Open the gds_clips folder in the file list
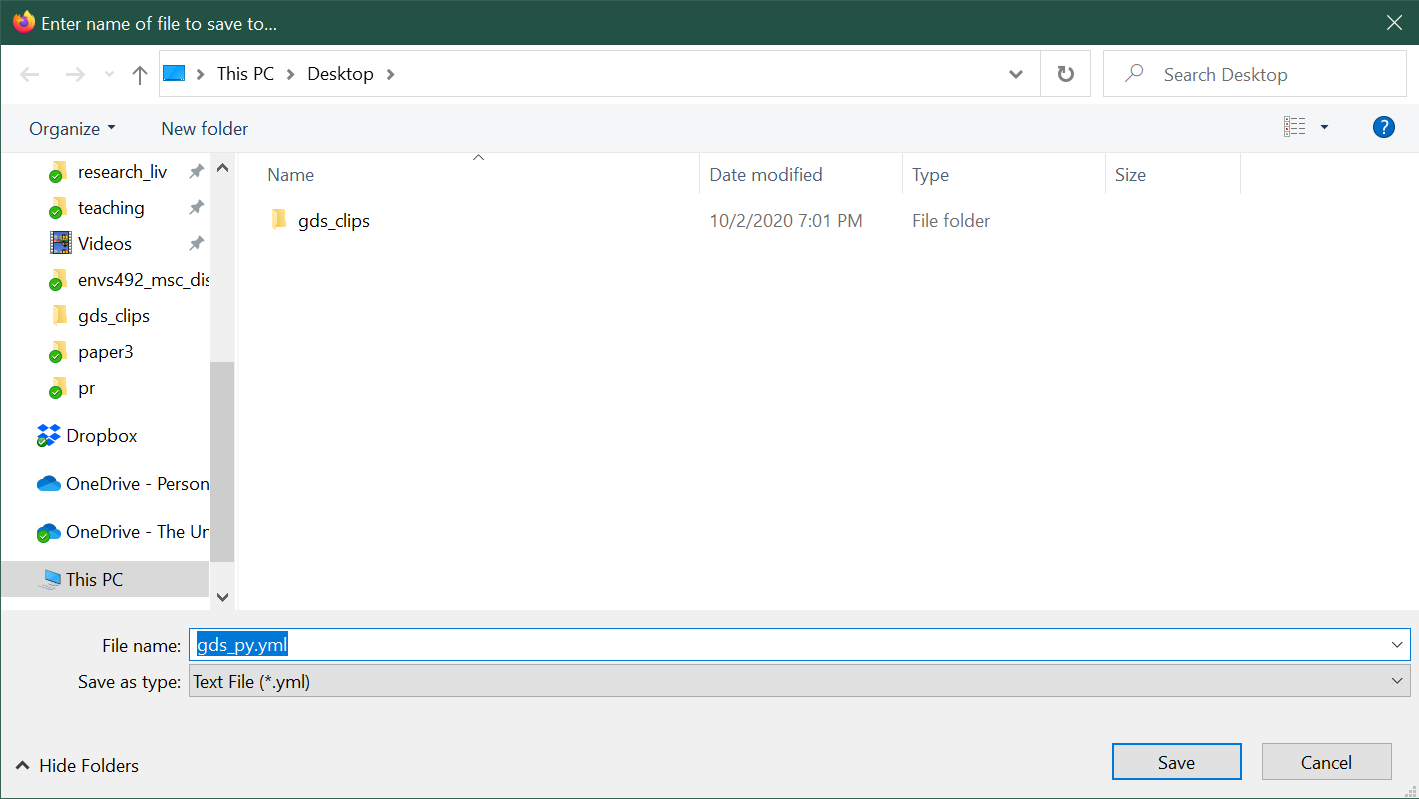Screen dimensions: 1419x799 tap(333, 220)
